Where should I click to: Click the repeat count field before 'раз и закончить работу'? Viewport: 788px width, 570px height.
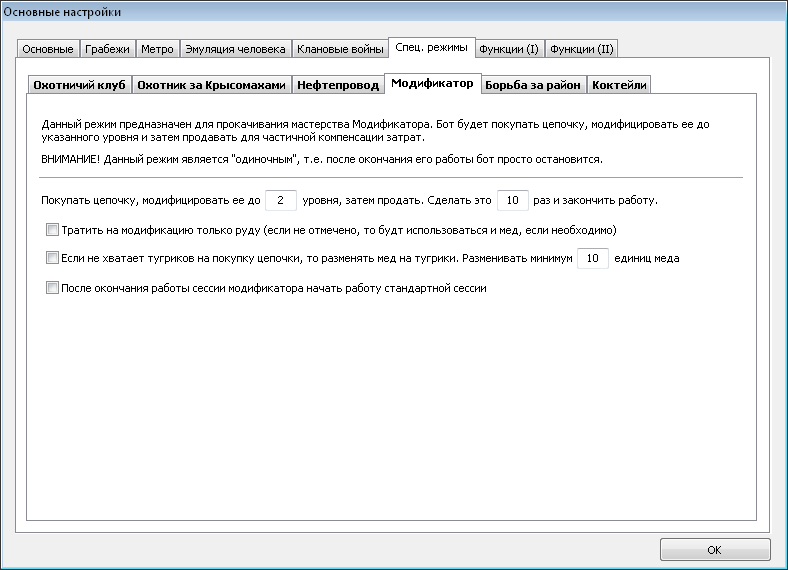pos(513,200)
